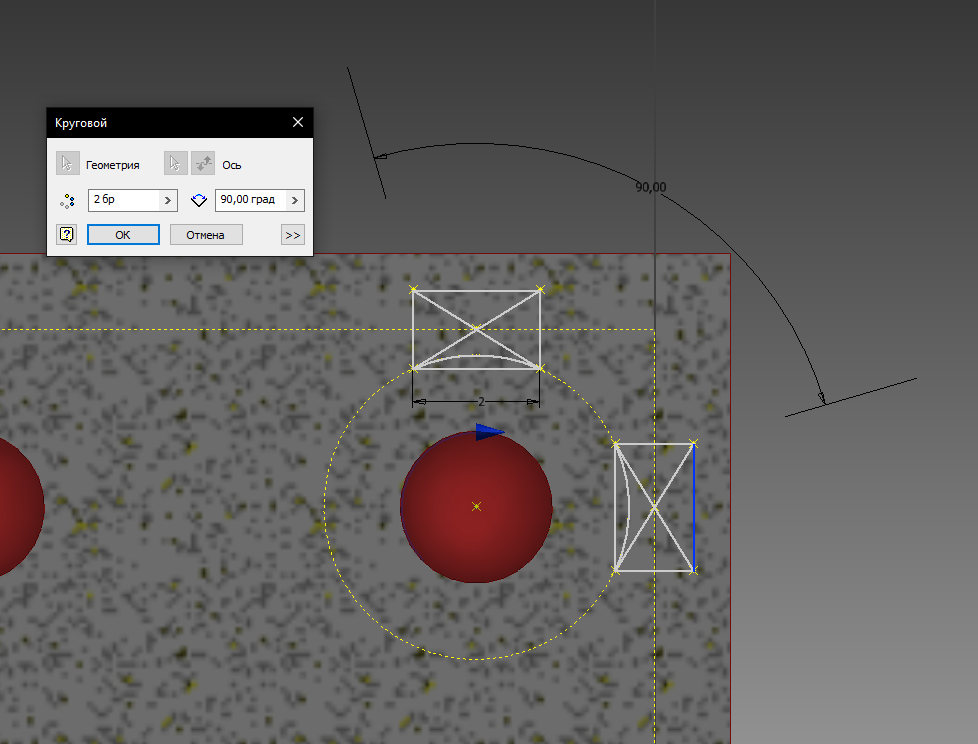The height and width of the screenshot is (744, 978).
Task: Expand the count field flyout arrow
Action: 168,200
